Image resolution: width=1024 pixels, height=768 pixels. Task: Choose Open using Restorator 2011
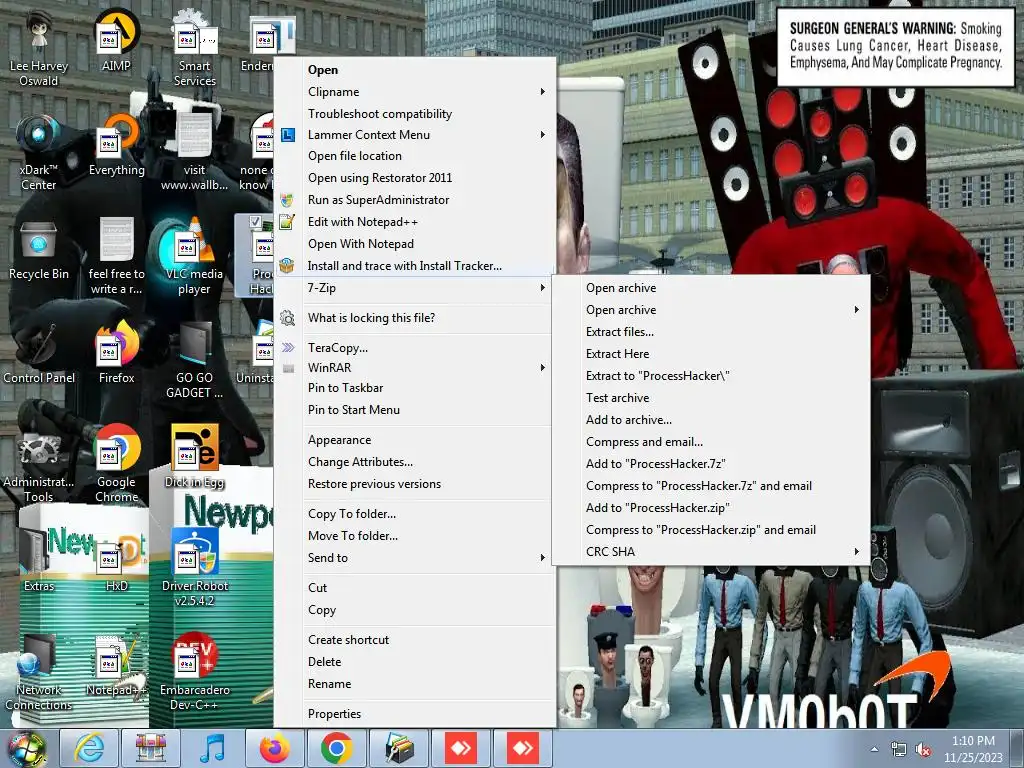click(x=416, y=178)
